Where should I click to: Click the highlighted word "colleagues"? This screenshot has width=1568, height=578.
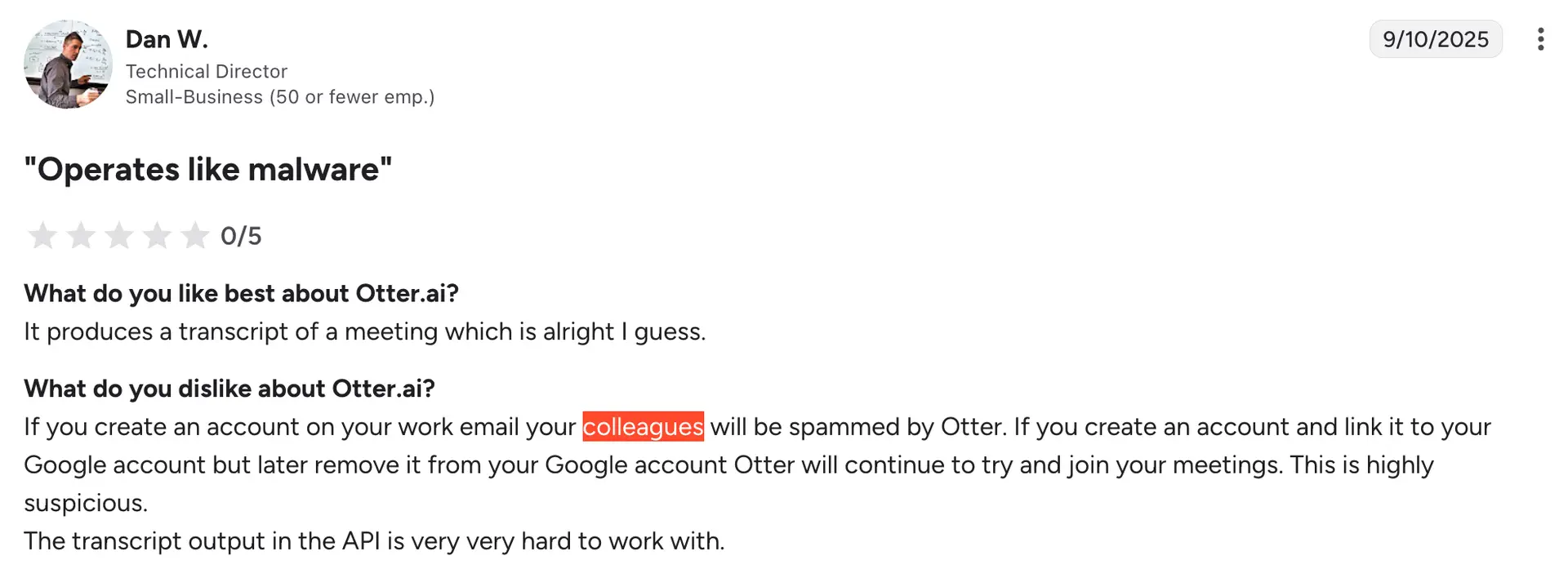point(643,427)
